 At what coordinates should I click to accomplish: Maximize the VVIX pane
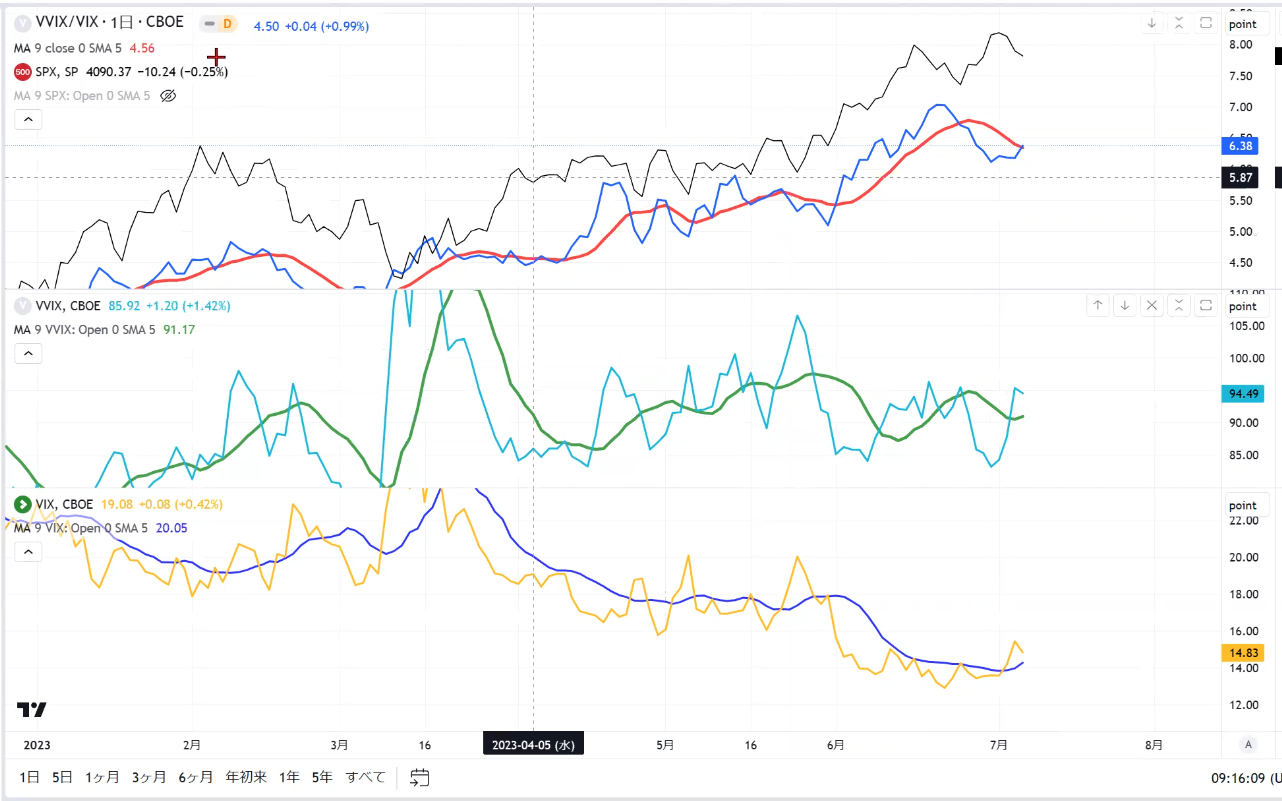pyautogui.click(x=1206, y=306)
